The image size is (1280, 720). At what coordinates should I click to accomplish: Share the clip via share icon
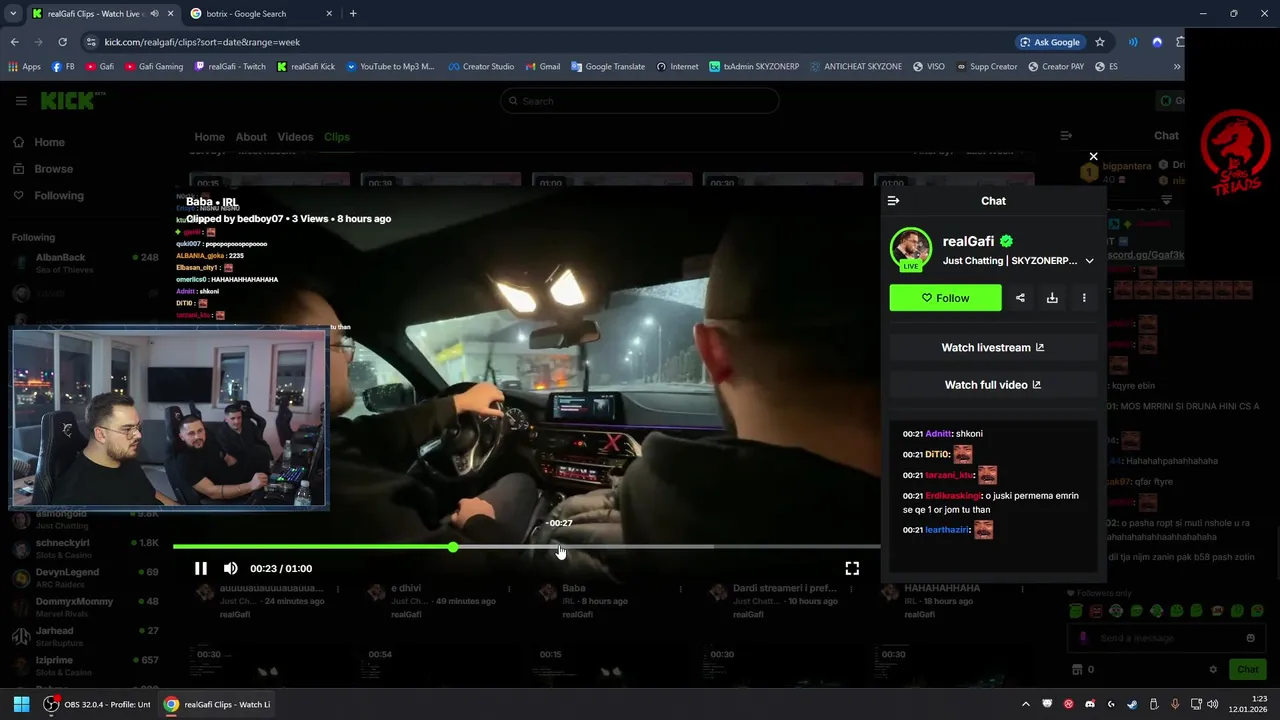tap(1020, 298)
